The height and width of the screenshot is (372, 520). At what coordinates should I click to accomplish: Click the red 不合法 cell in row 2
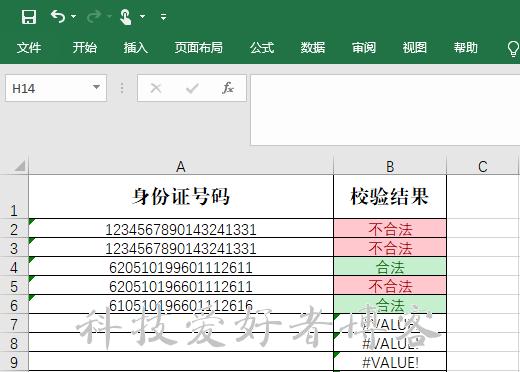click(x=390, y=229)
